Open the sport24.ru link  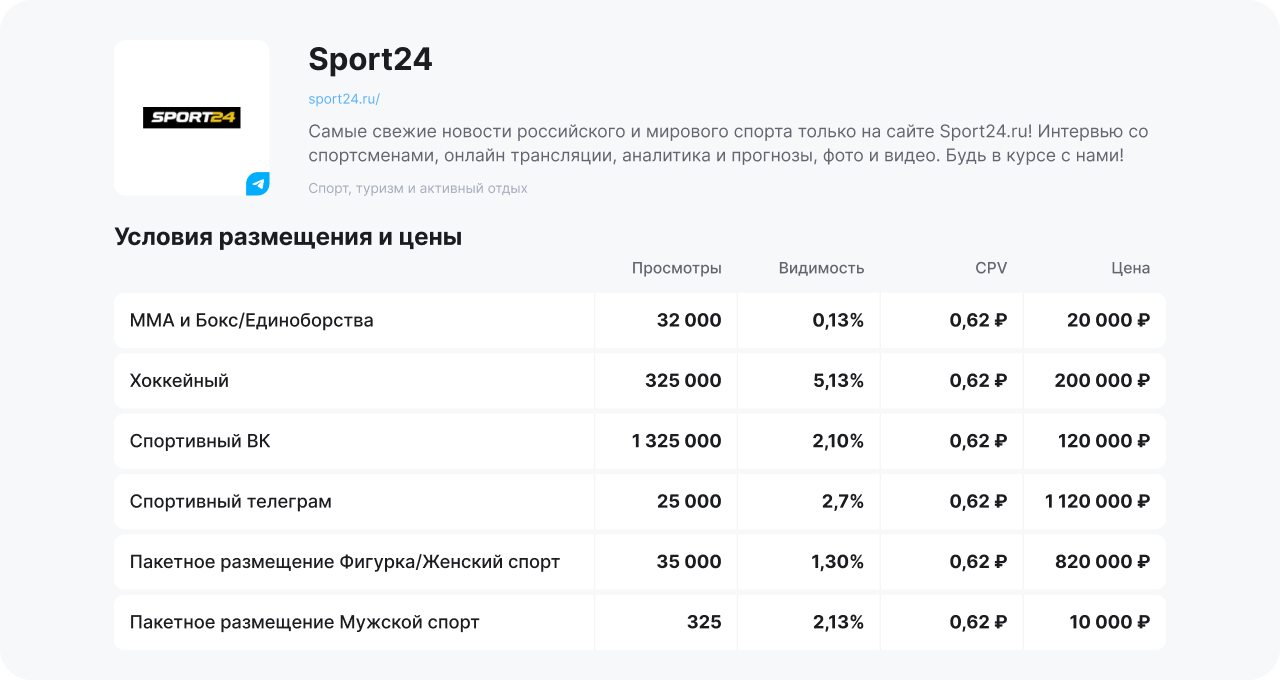coord(344,99)
